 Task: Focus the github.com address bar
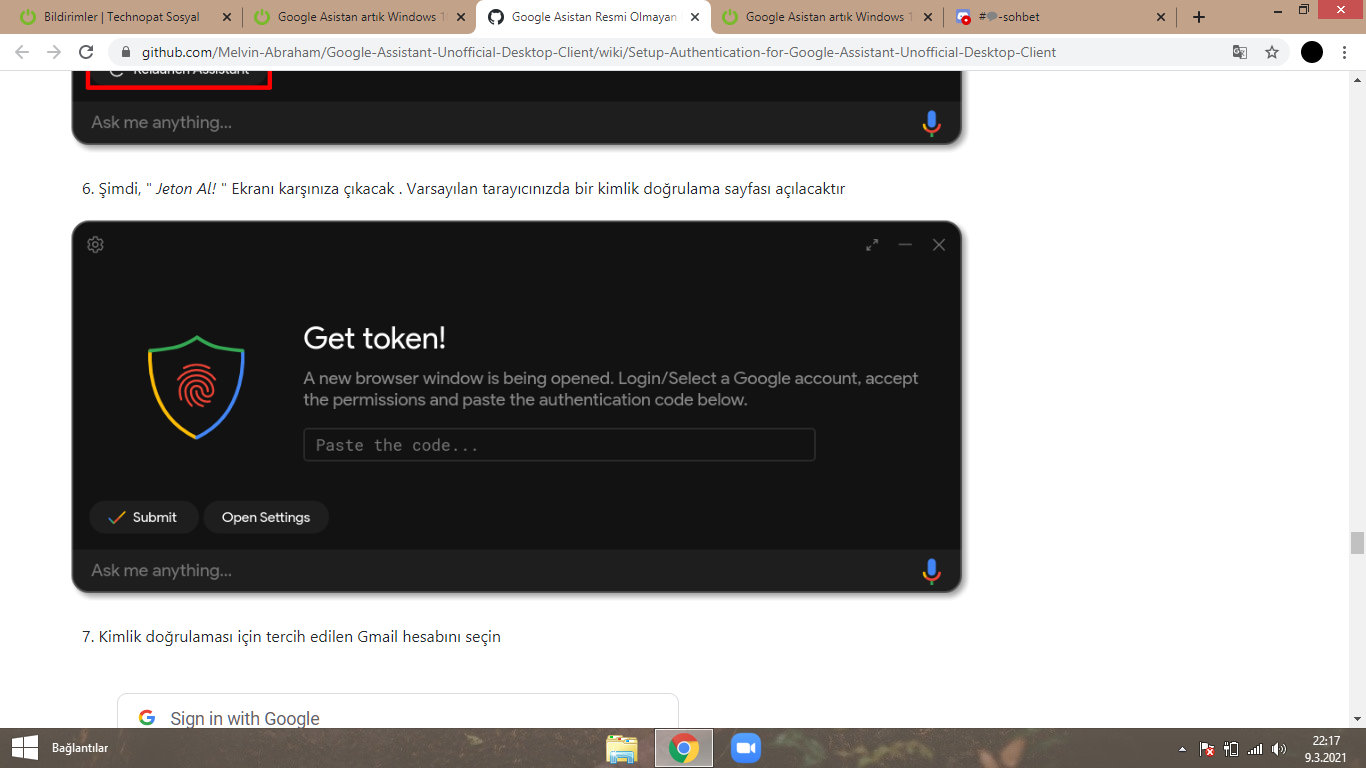[598, 52]
